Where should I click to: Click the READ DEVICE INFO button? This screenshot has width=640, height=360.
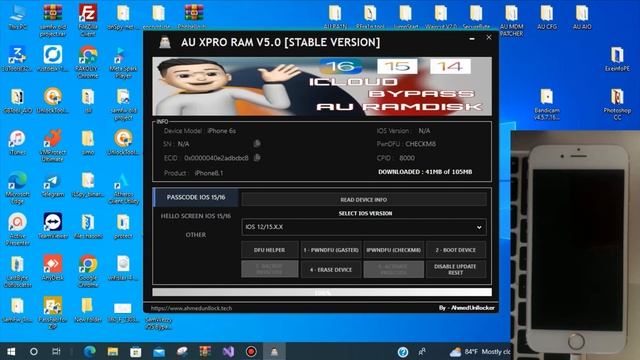pos(364,200)
